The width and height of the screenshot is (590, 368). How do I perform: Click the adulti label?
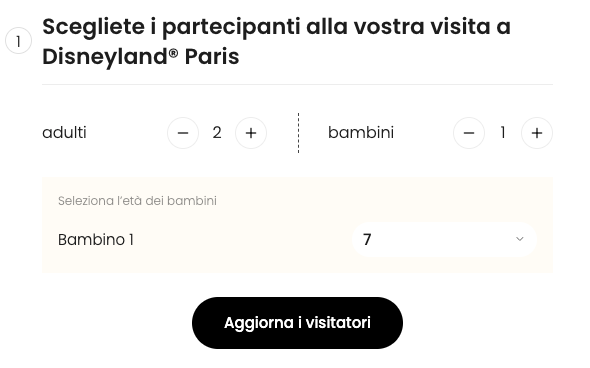(x=64, y=132)
